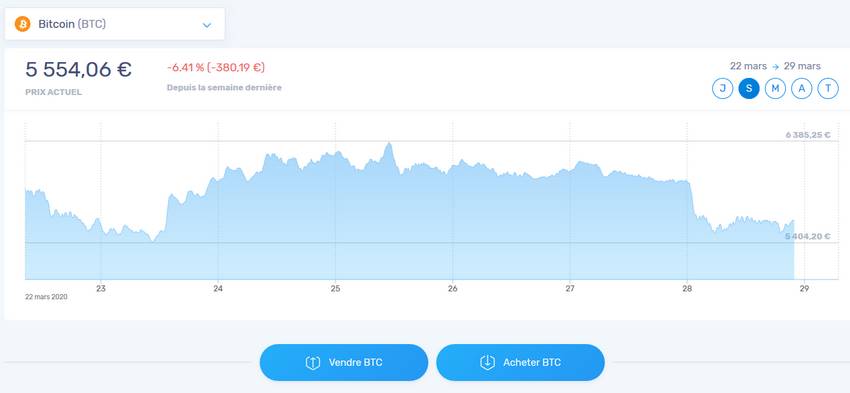Switch to the T all-time period
The image size is (850, 393).
tap(828, 88)
